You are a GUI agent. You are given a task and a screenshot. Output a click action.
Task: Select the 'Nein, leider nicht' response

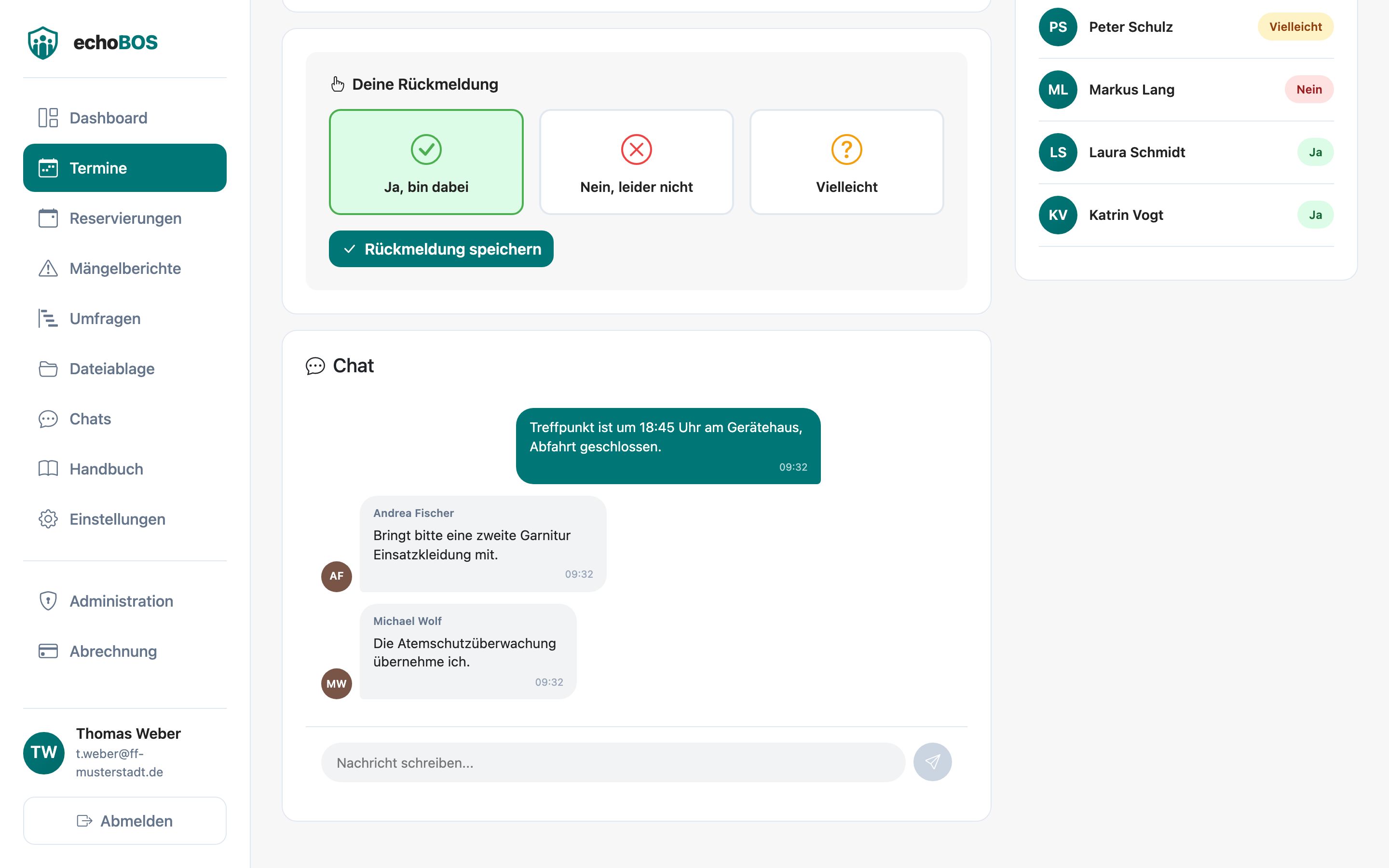coord(636,162)
